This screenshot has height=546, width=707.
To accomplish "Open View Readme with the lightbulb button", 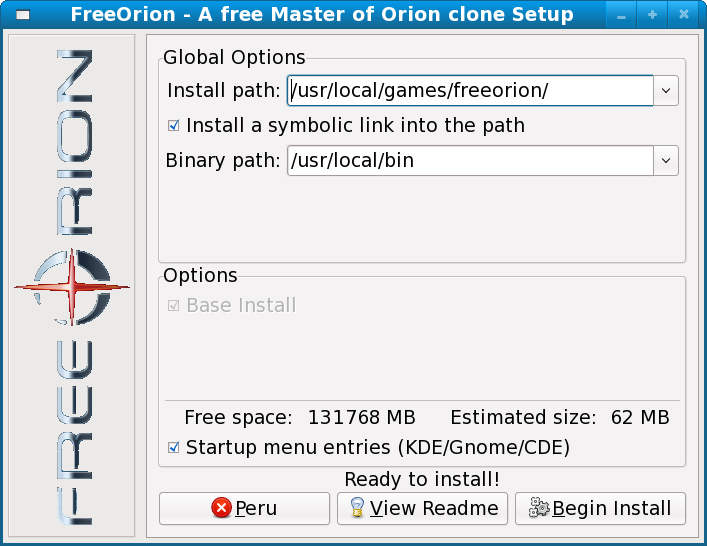I will (422, 508).
